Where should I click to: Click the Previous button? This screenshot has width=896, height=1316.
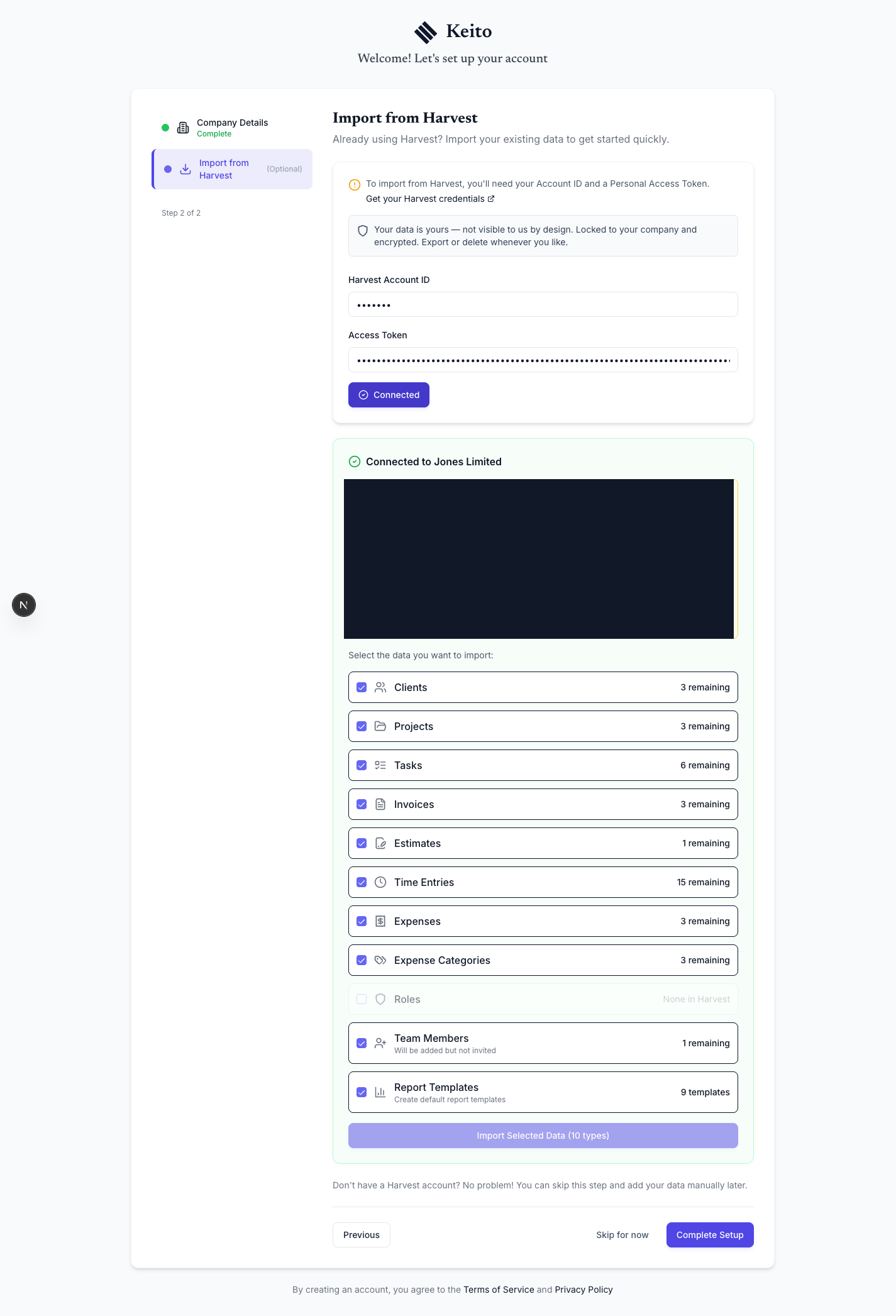point(362,1235)
